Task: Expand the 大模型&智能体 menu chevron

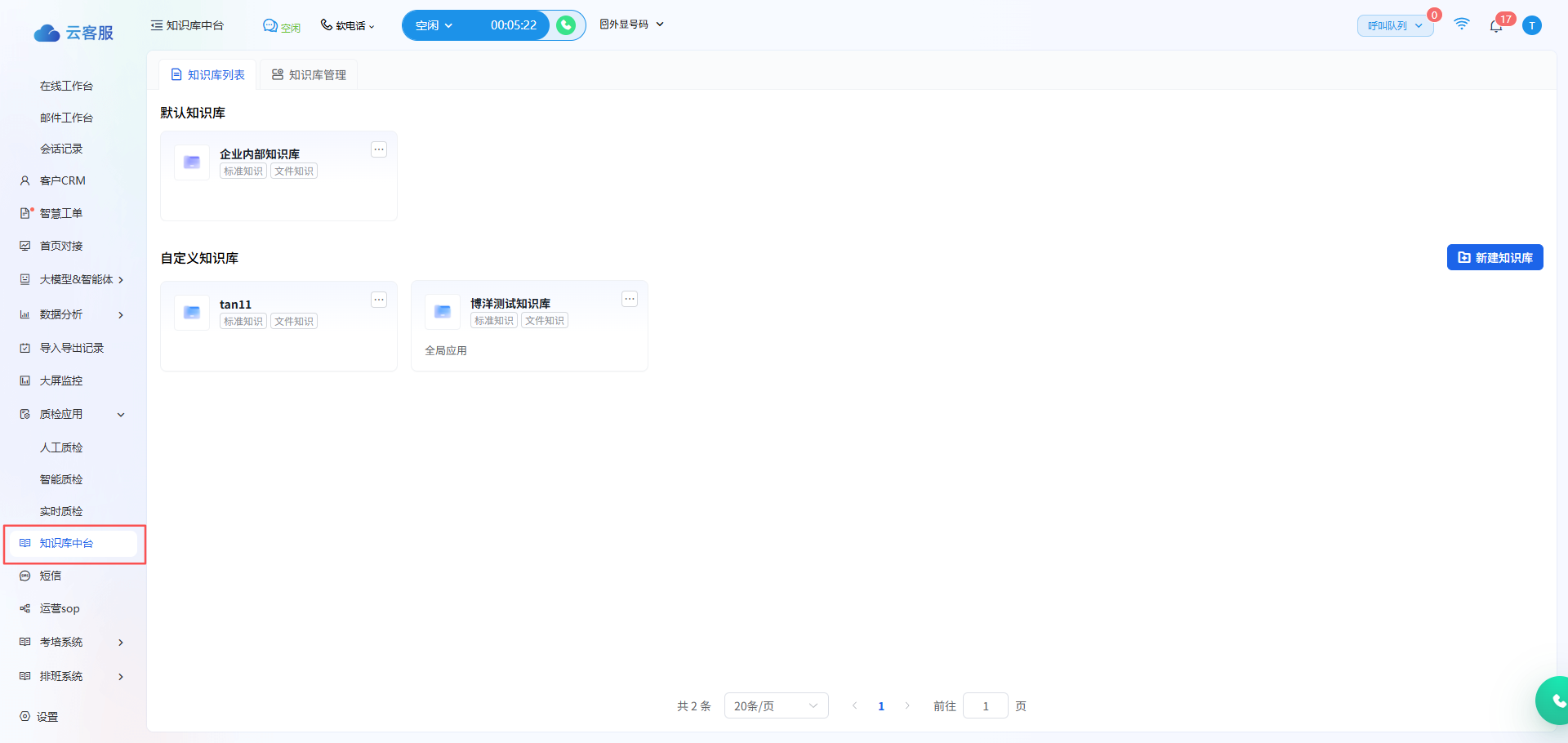Action: [121, 280]
